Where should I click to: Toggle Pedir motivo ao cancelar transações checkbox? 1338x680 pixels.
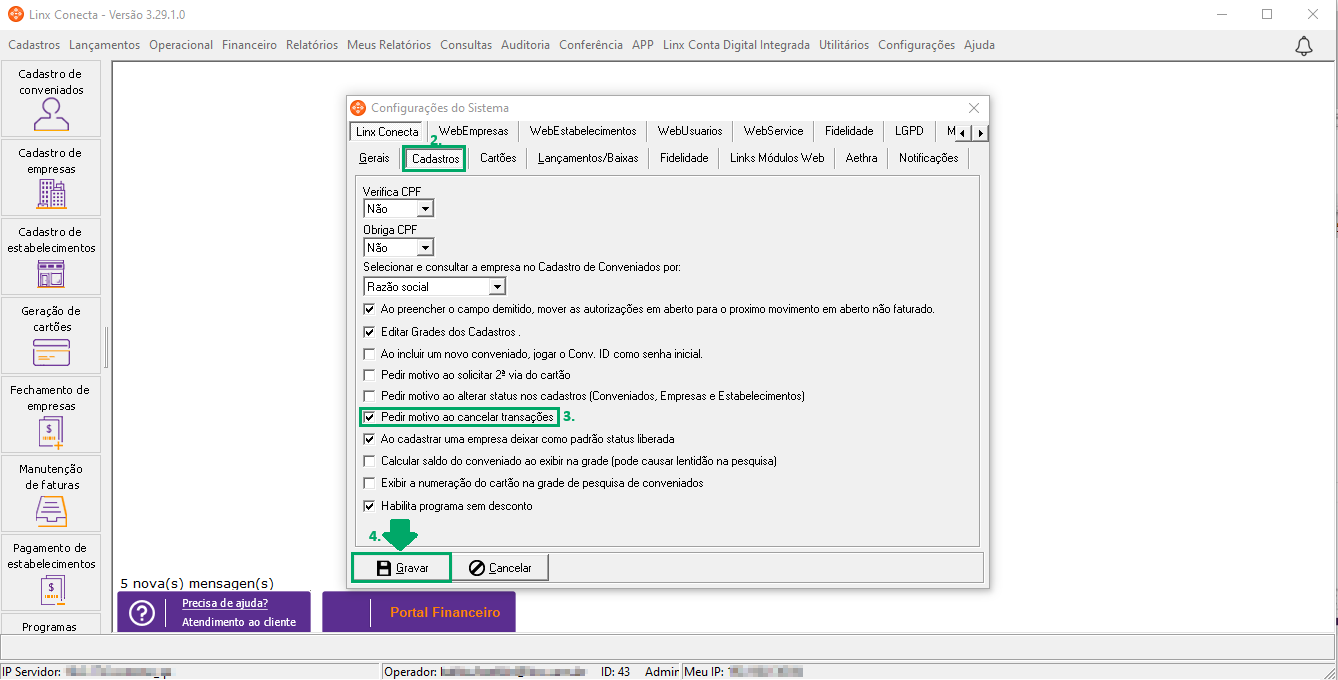click(x=370, y=417)
